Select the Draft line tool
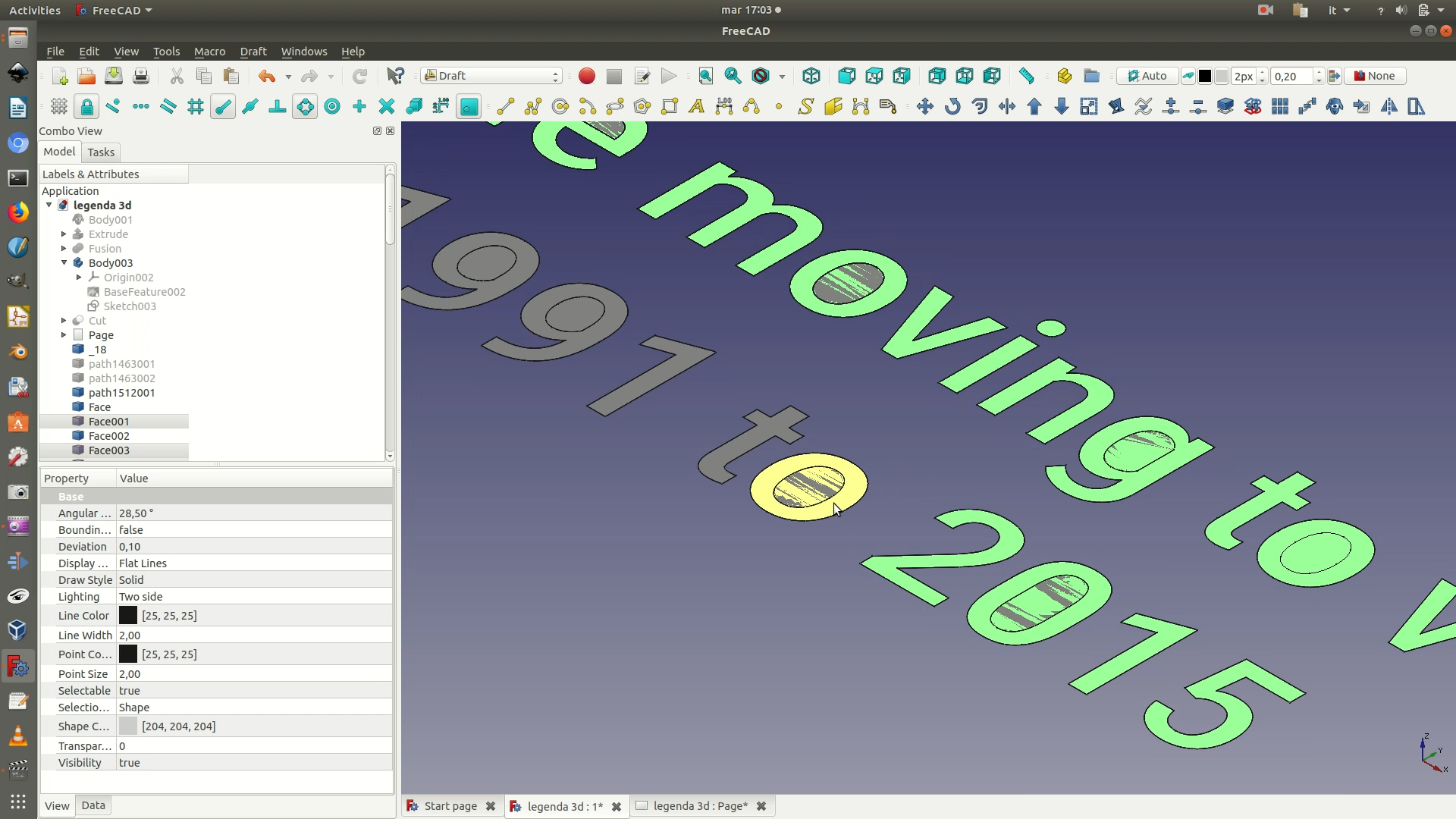This screenshot has width=1456, height=819. 506,106
